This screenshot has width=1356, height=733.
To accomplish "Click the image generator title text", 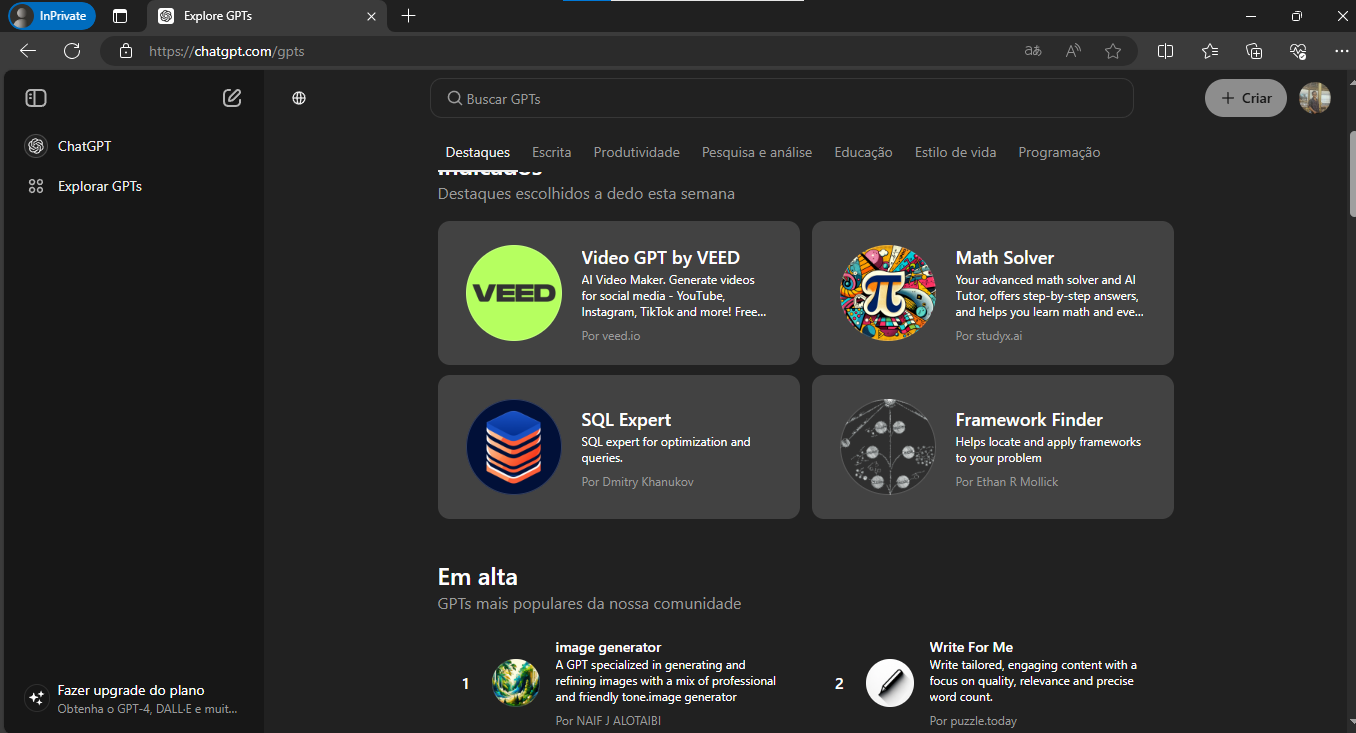I will (x=608, y=647).
